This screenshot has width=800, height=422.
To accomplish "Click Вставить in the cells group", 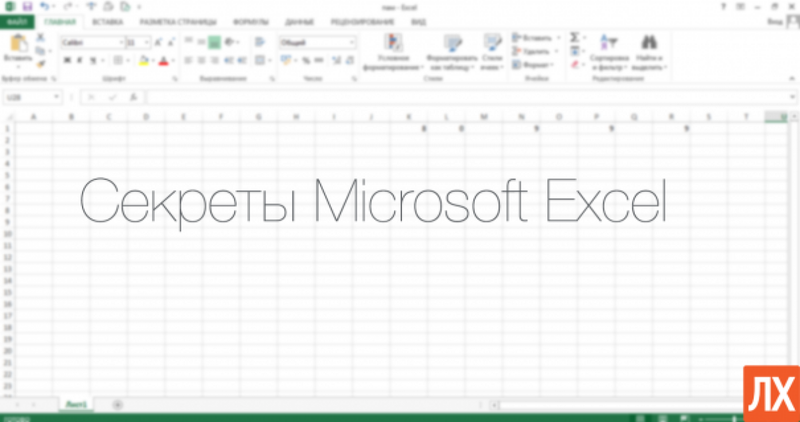I will [x=536, y=38].
